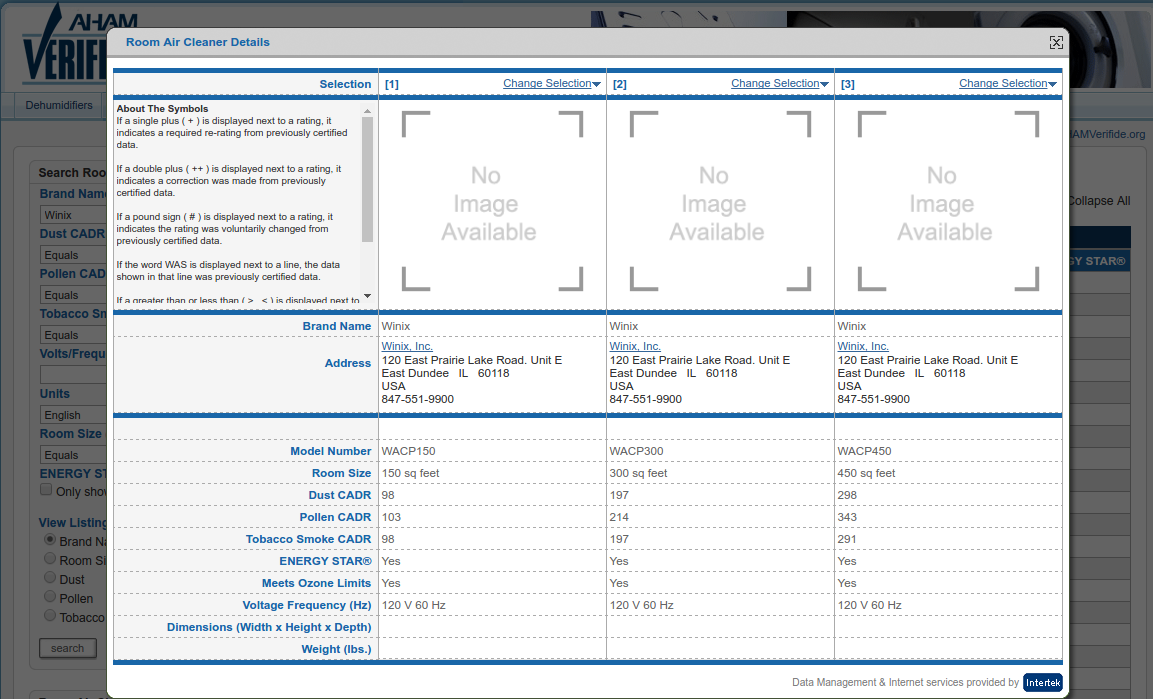Click model number WACP300

click(637, 451)
